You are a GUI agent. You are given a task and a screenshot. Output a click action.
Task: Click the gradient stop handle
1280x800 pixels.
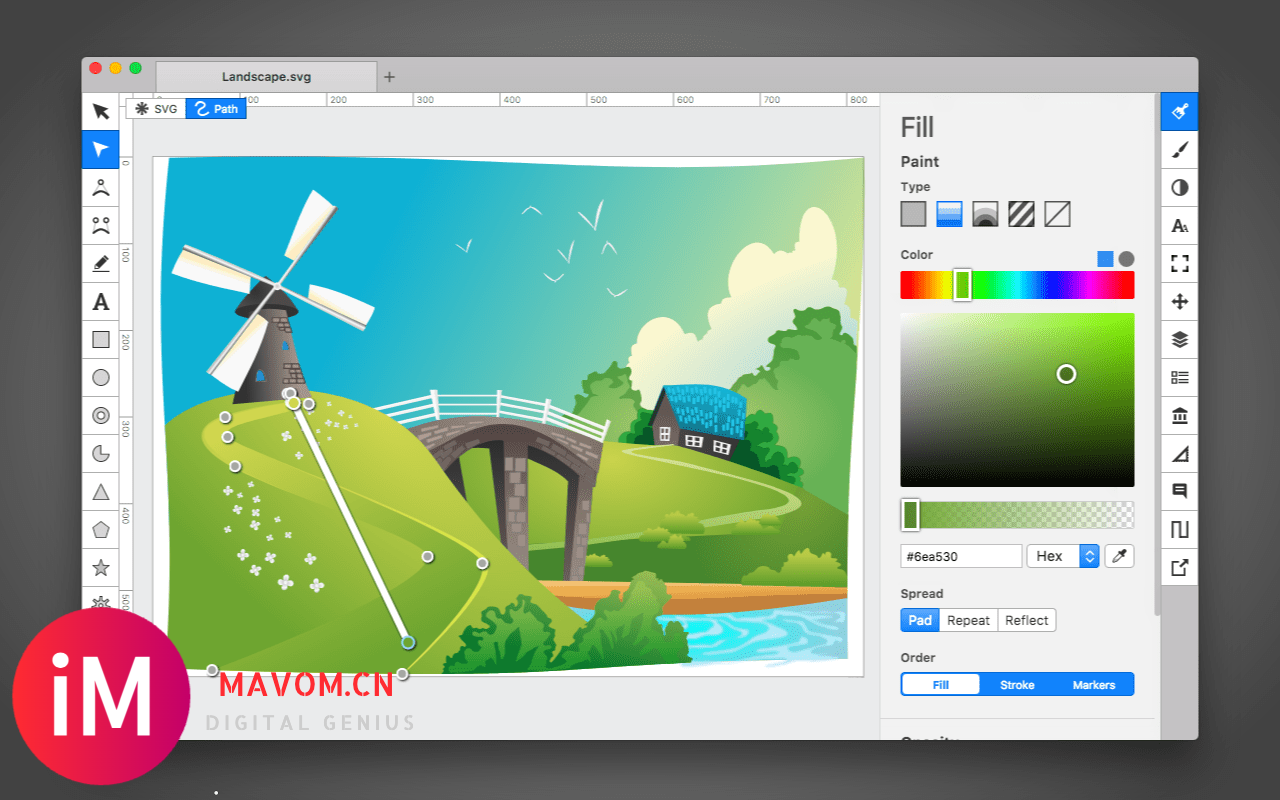coord(910,514)
